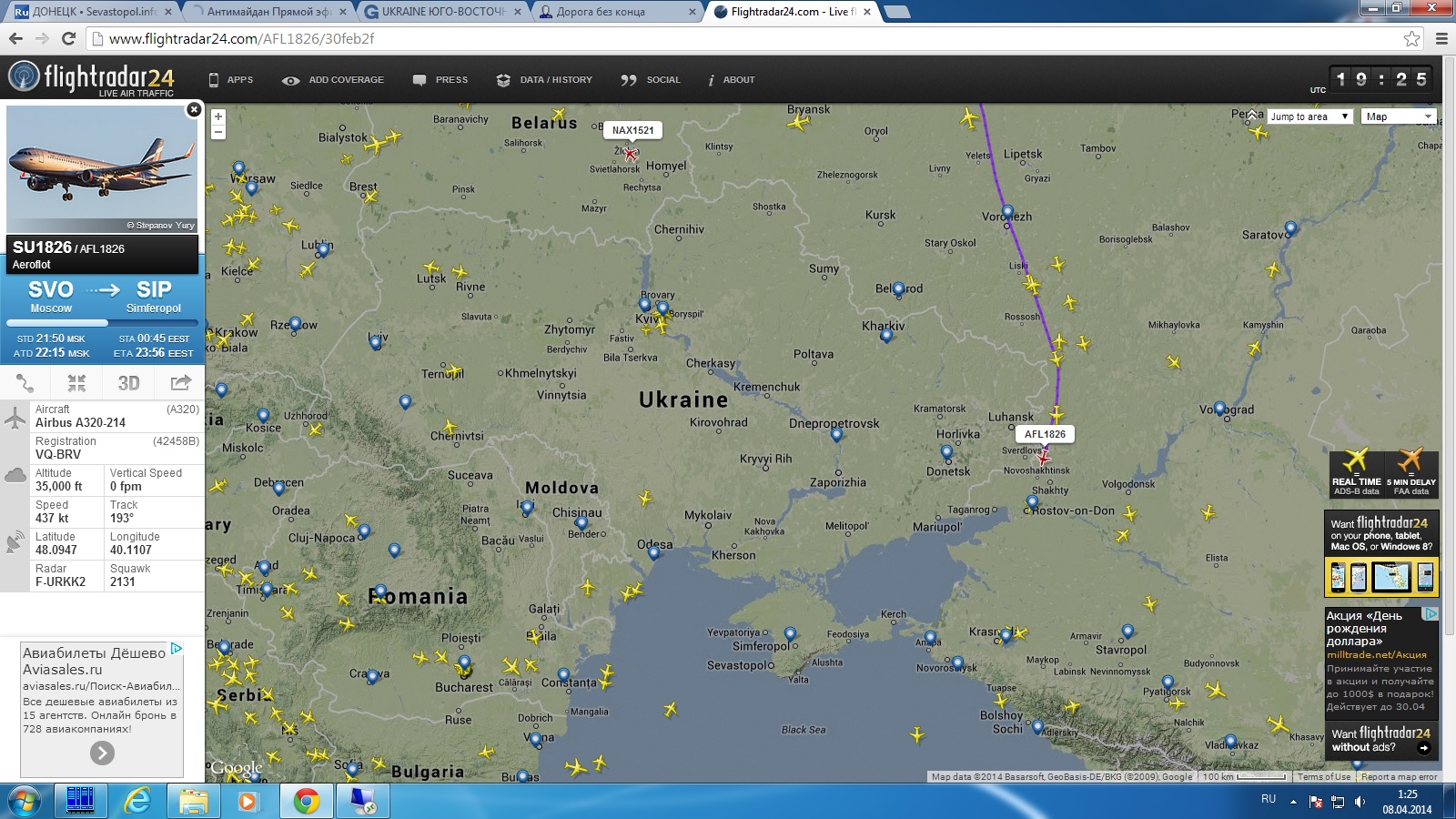Click the Donetsk airport pin

(x=947, y=452)
